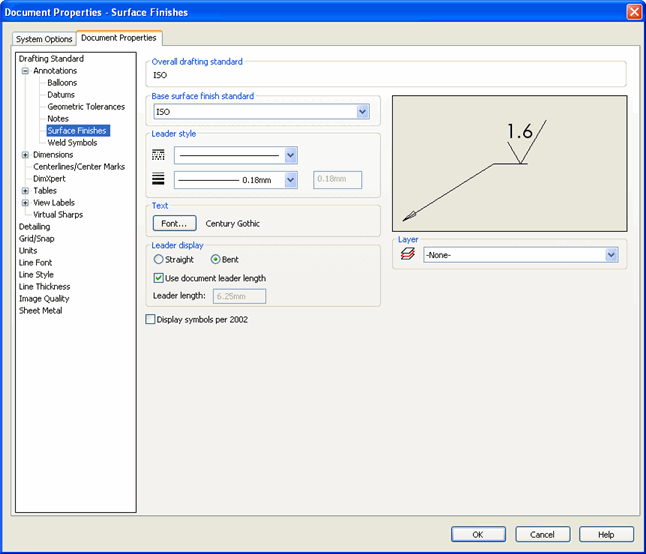Image resolution: width=646 pixels, height=554 pixels.
Task: Click the custom thickness 0.18mm field
Action: click(337, 180)
